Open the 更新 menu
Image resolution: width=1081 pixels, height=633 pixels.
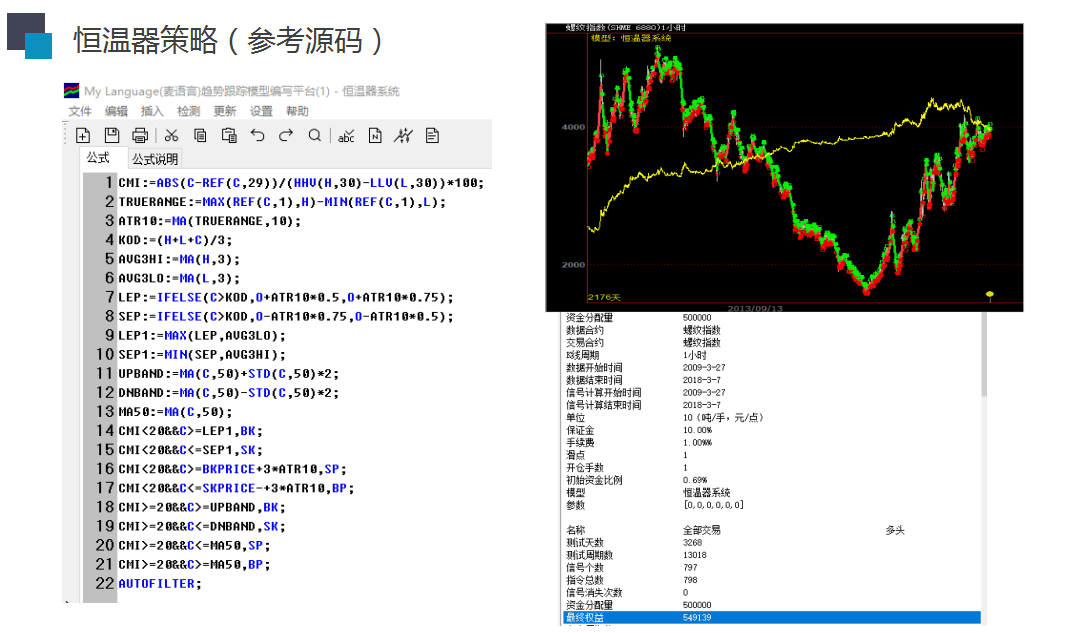click(225, 111)
